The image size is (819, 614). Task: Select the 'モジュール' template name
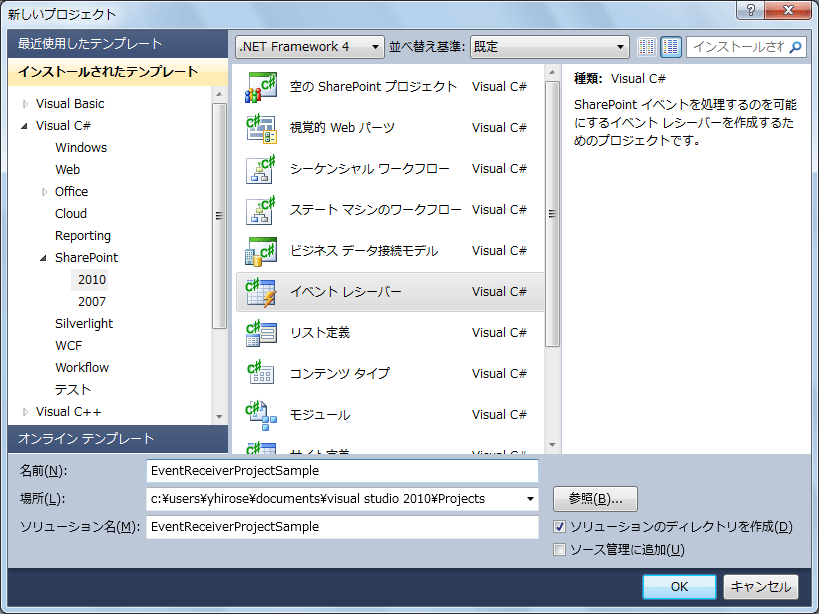(x=320, y=415)
